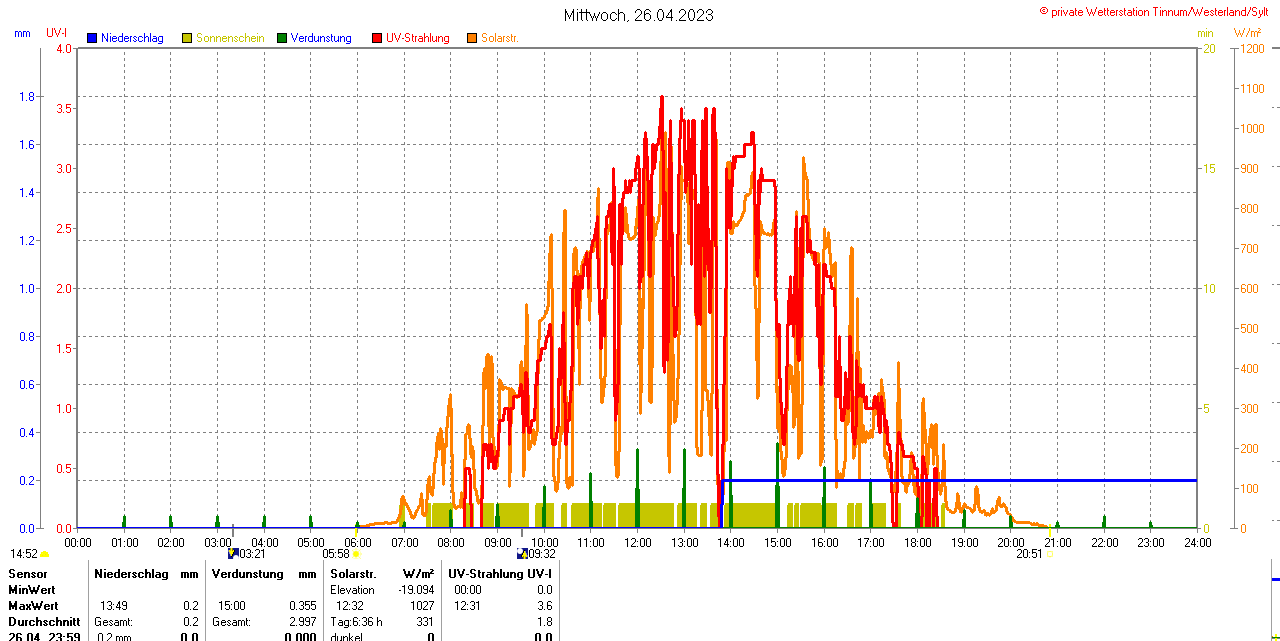Click the moon icon beside 09:32
This screenshot has width=1280, height=641.
click(x=521, y=553)
